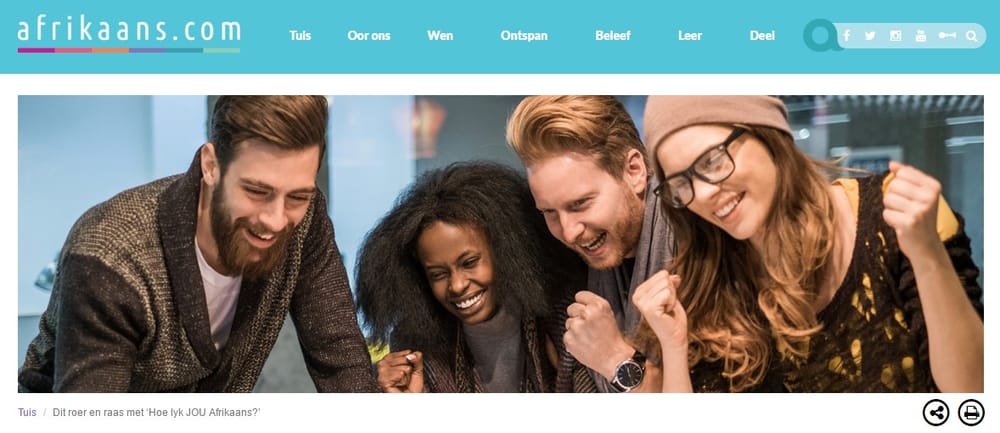This screenshot has height=433, width=1000.
Task: Select the Leer menu item
Action: tap(690, 36)
